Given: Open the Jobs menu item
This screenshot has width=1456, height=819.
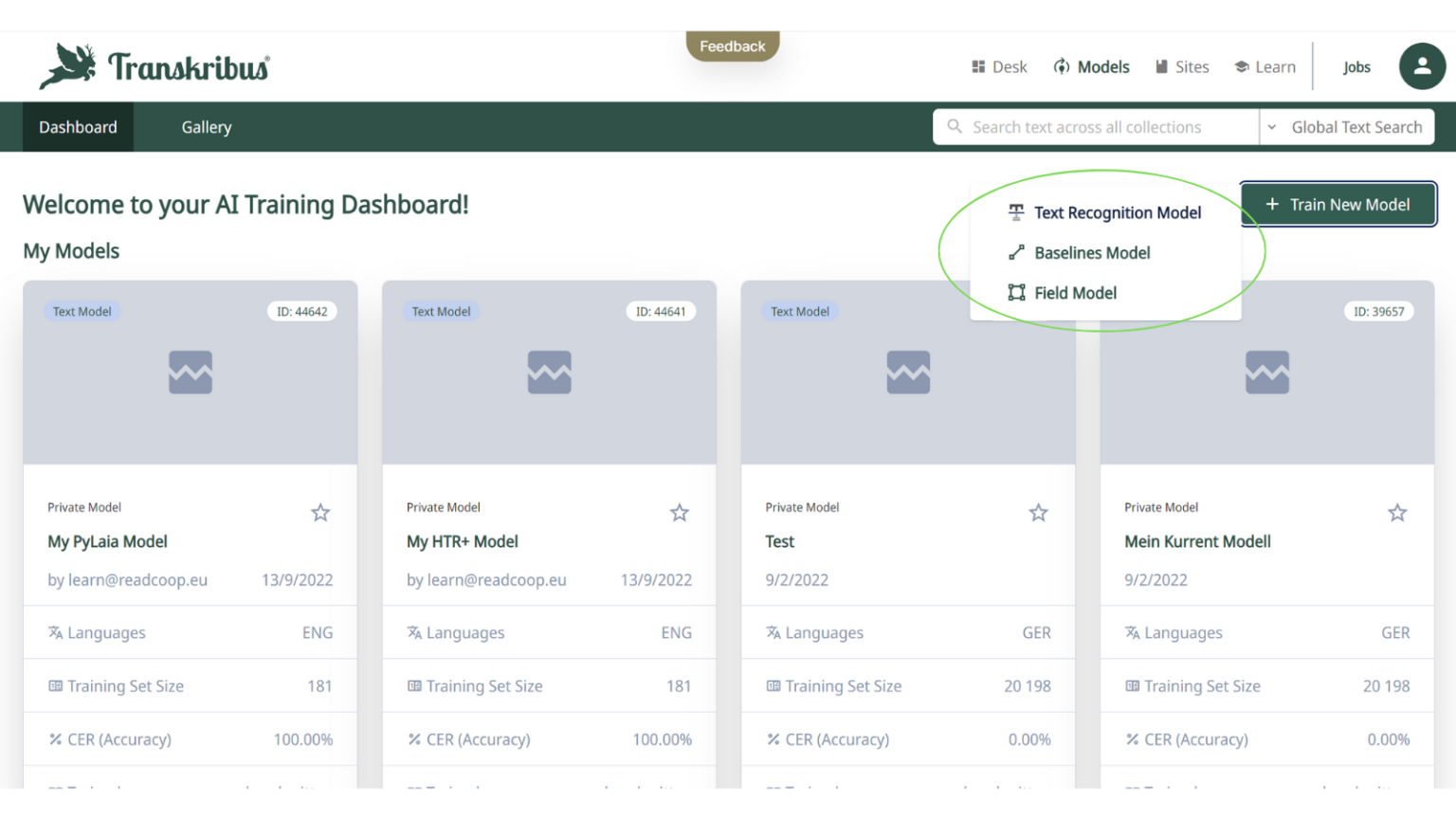Looking at the screenshot, I should click(1356, 66).
